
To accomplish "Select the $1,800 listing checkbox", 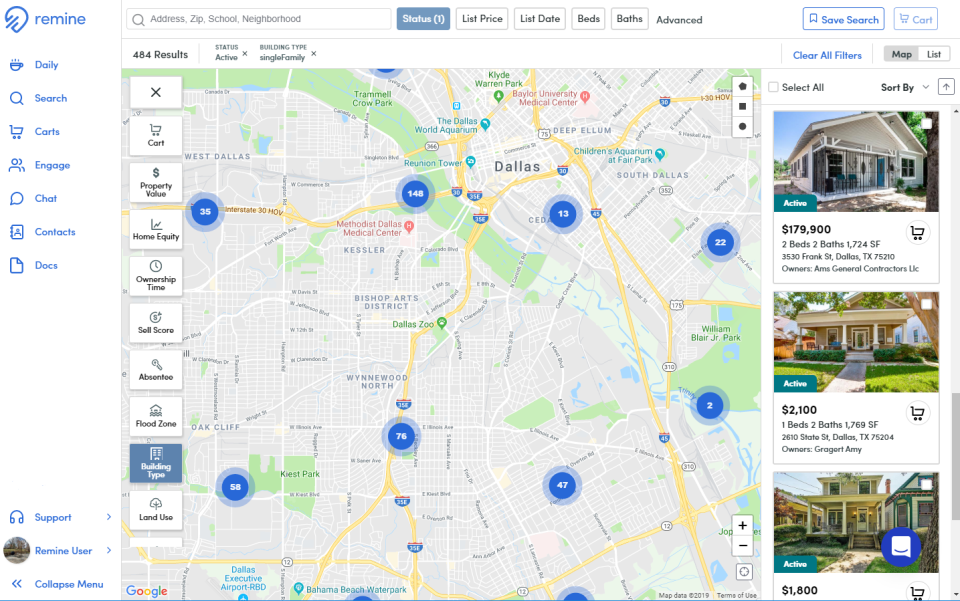I will (x=926, y=485).
